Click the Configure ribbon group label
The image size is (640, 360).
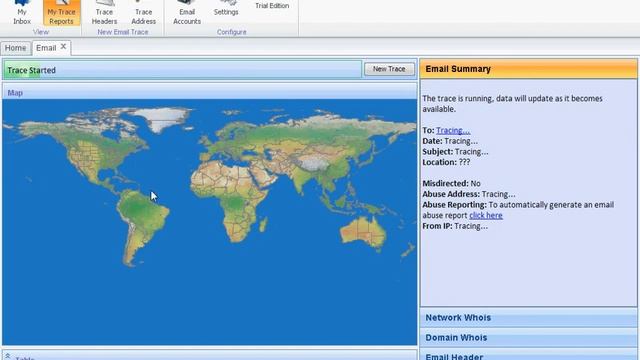click(231, 32)
